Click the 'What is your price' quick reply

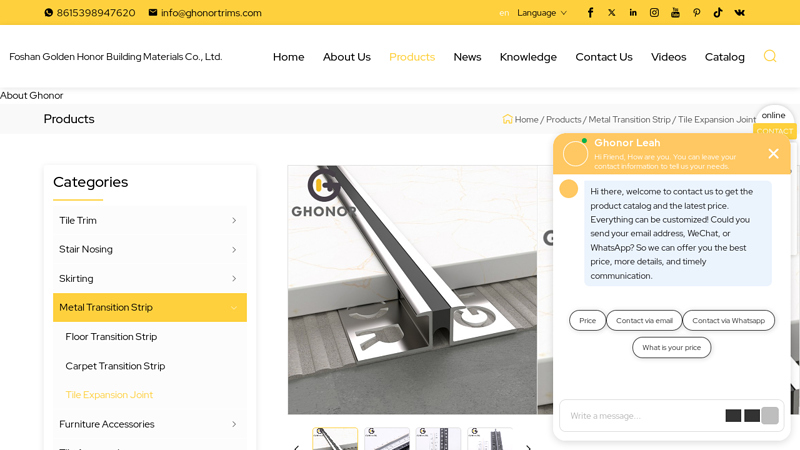(671, 348)
